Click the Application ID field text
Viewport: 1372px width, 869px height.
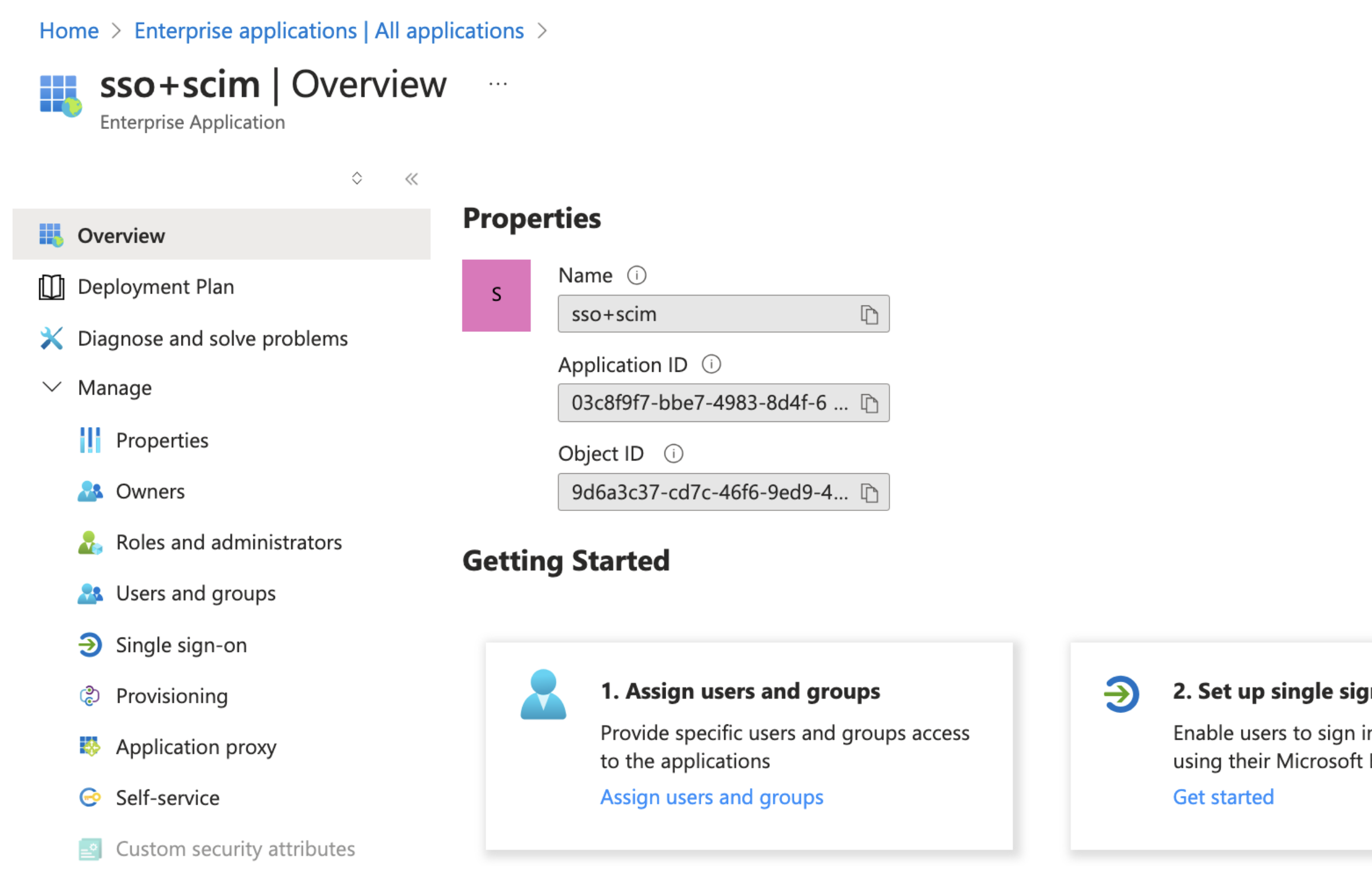click(709, 403)
